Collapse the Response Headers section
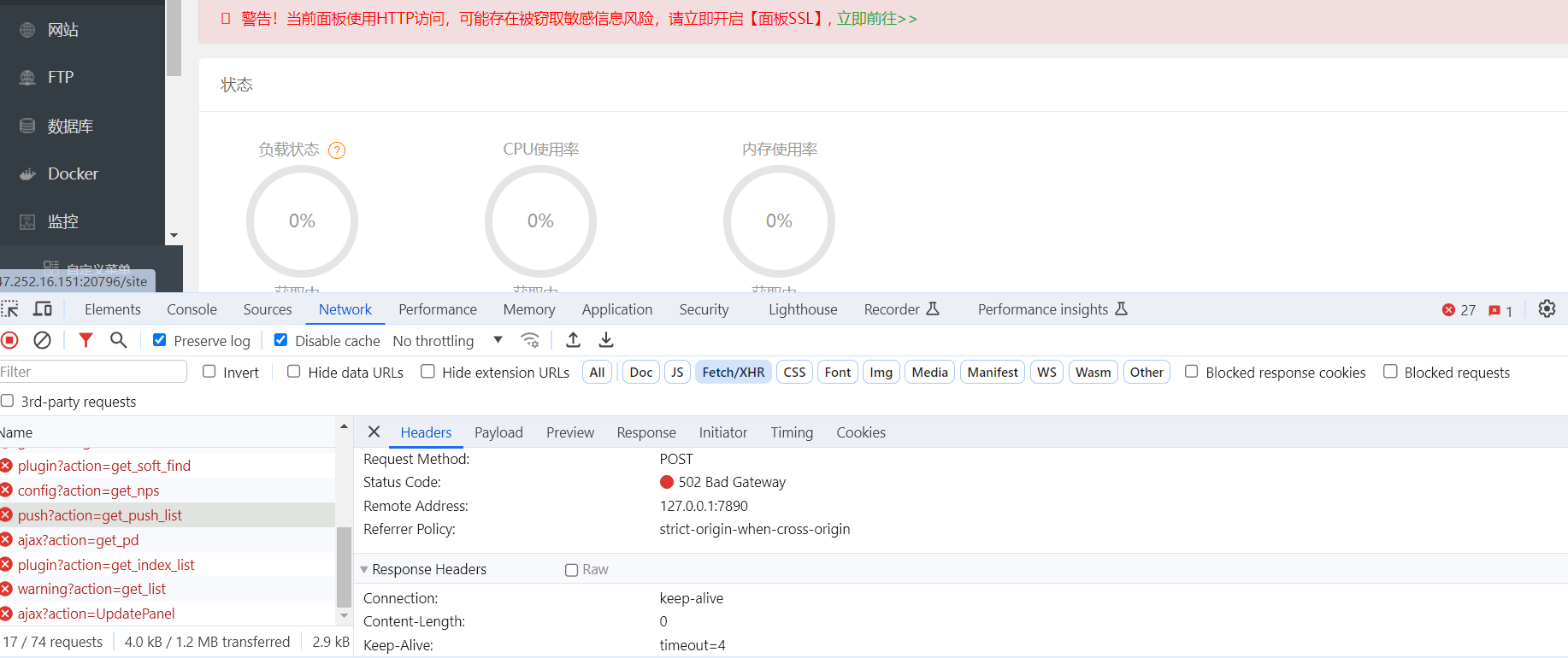The width and height of the screenshot is (1568, 658). [x=364, y=569]
